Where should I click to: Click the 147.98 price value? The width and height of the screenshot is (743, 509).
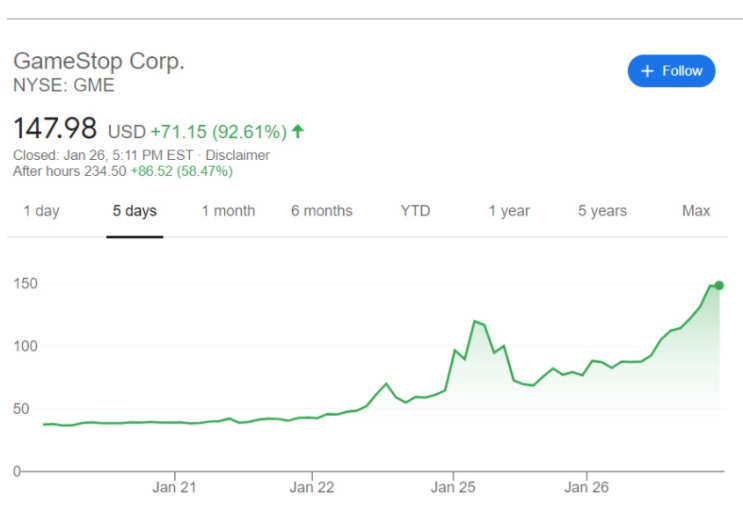55,128
